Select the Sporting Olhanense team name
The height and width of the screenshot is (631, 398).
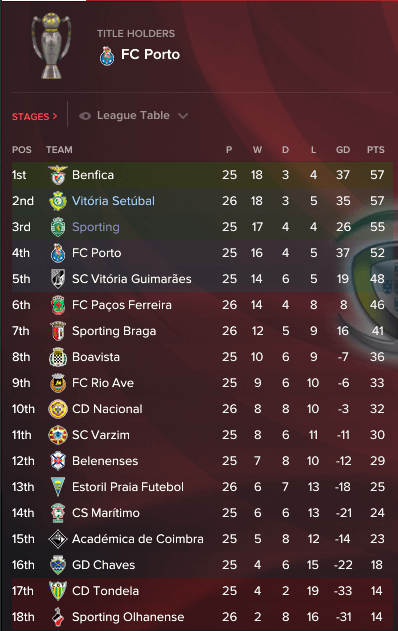click(x=128, y=617)
